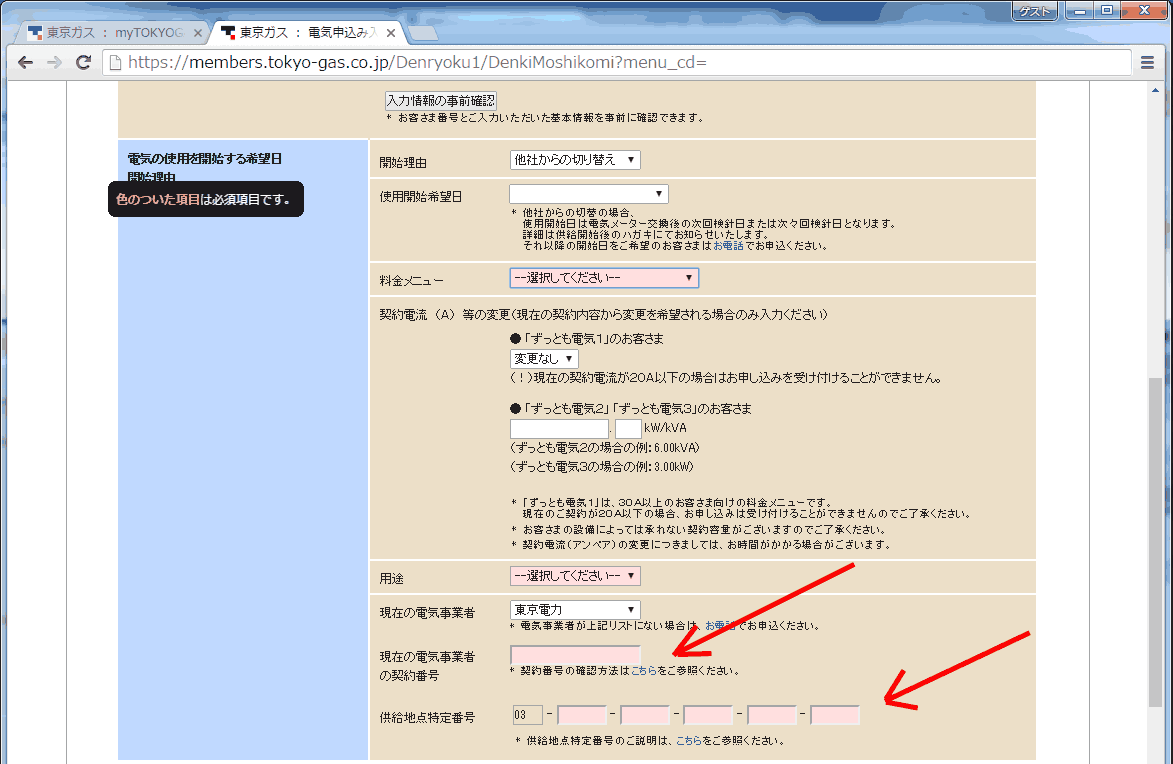Viewport: 1173px width, 764px height.
Task: Click the 電気の使用を開始する希望日 heading
Action: pos(204,159)
